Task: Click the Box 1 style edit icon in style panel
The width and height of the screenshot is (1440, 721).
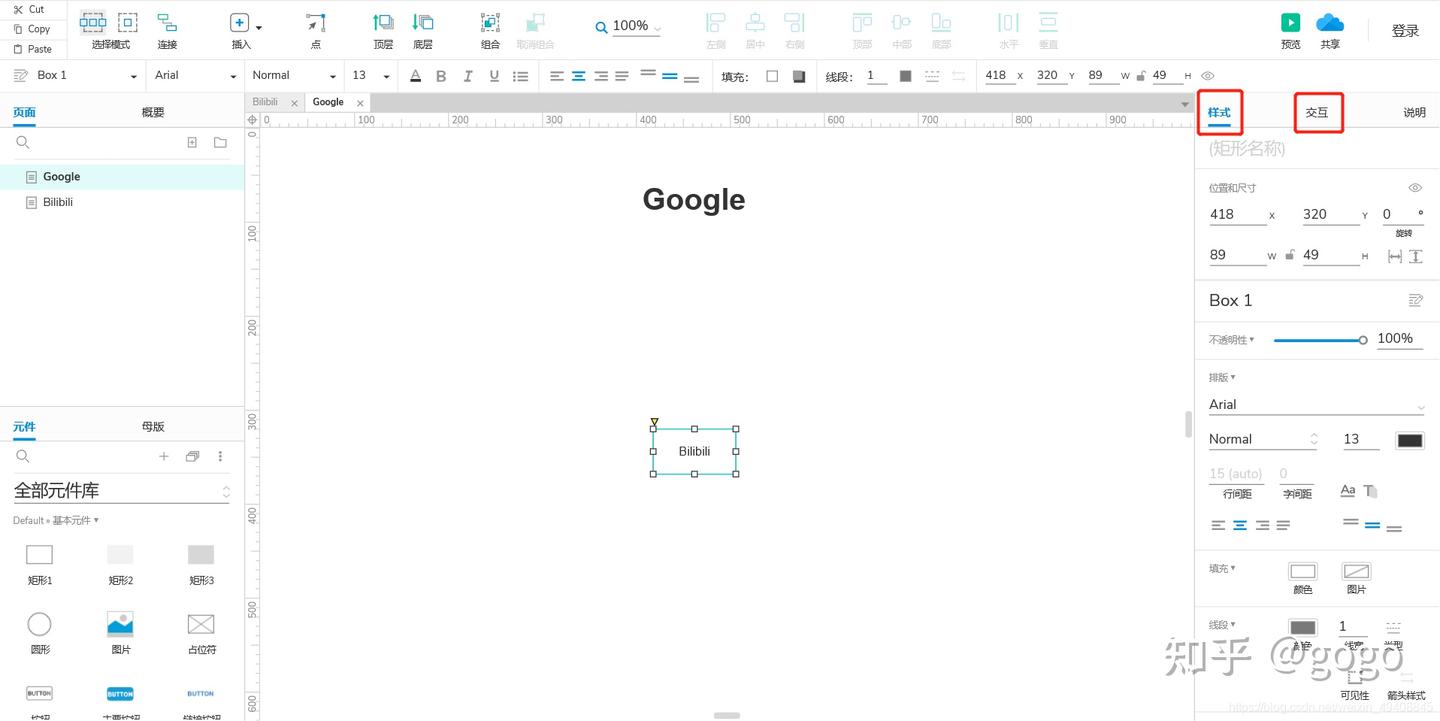Action: (x=1415, y=300)
